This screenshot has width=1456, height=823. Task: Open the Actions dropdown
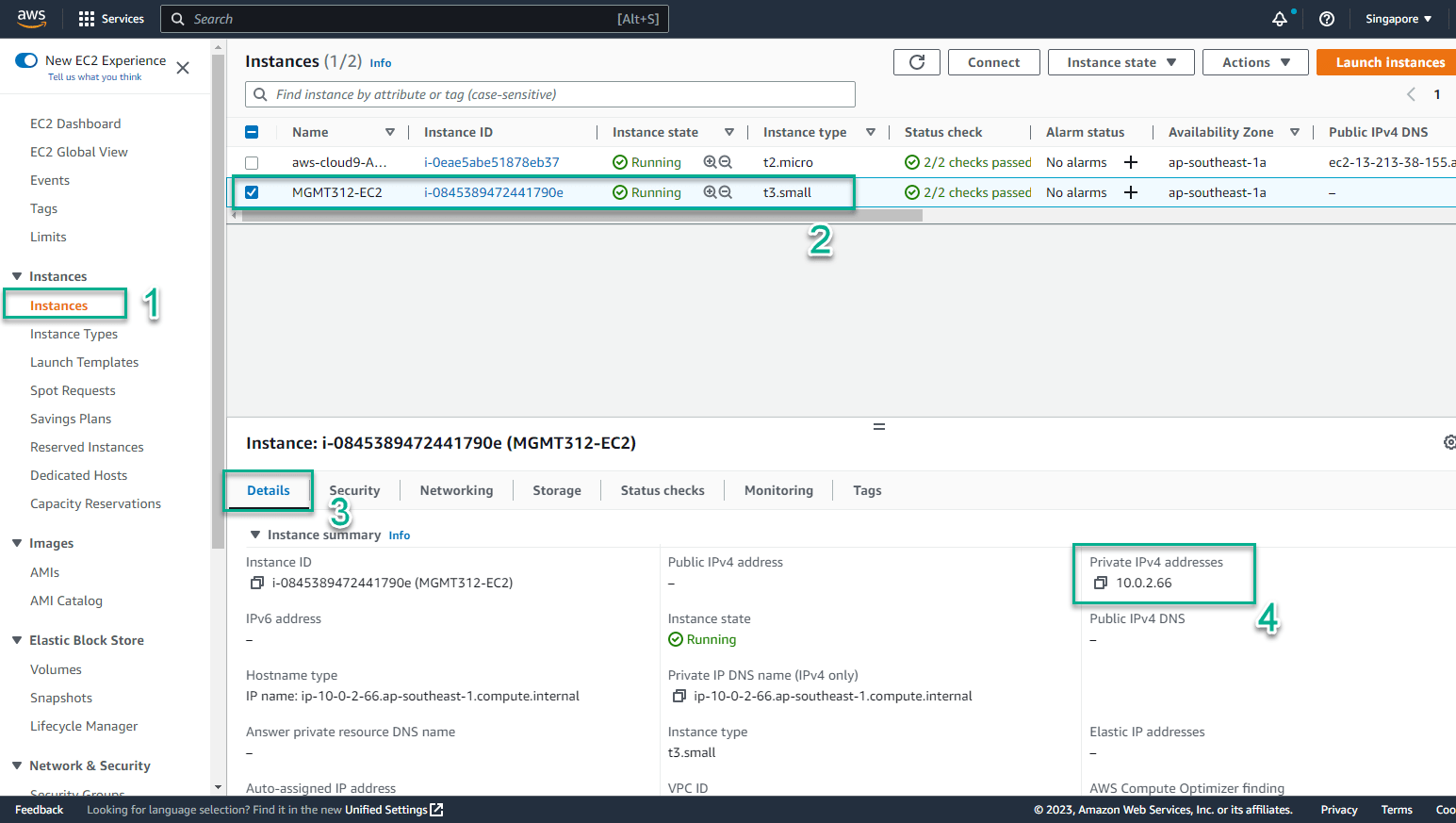(x=1255, y=62)
